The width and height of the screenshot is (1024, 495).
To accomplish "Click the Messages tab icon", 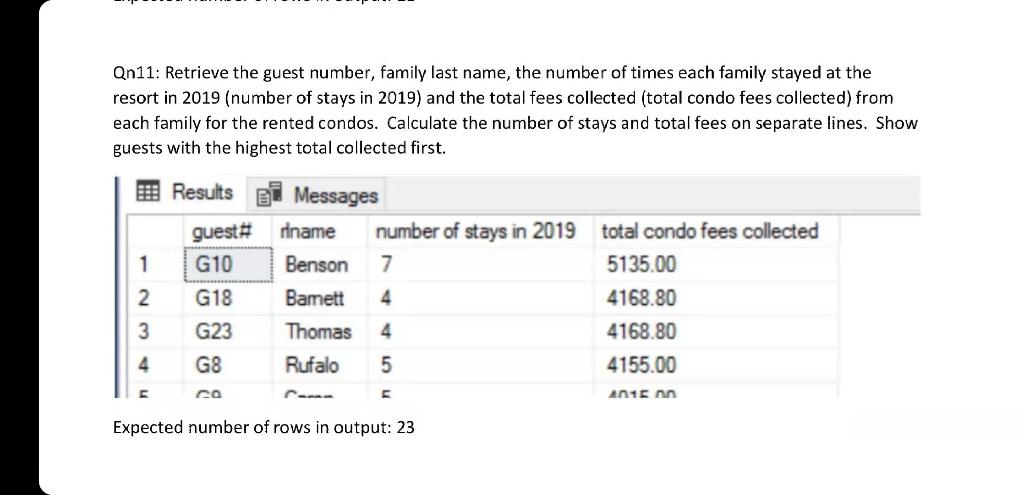I will [270, 195].
